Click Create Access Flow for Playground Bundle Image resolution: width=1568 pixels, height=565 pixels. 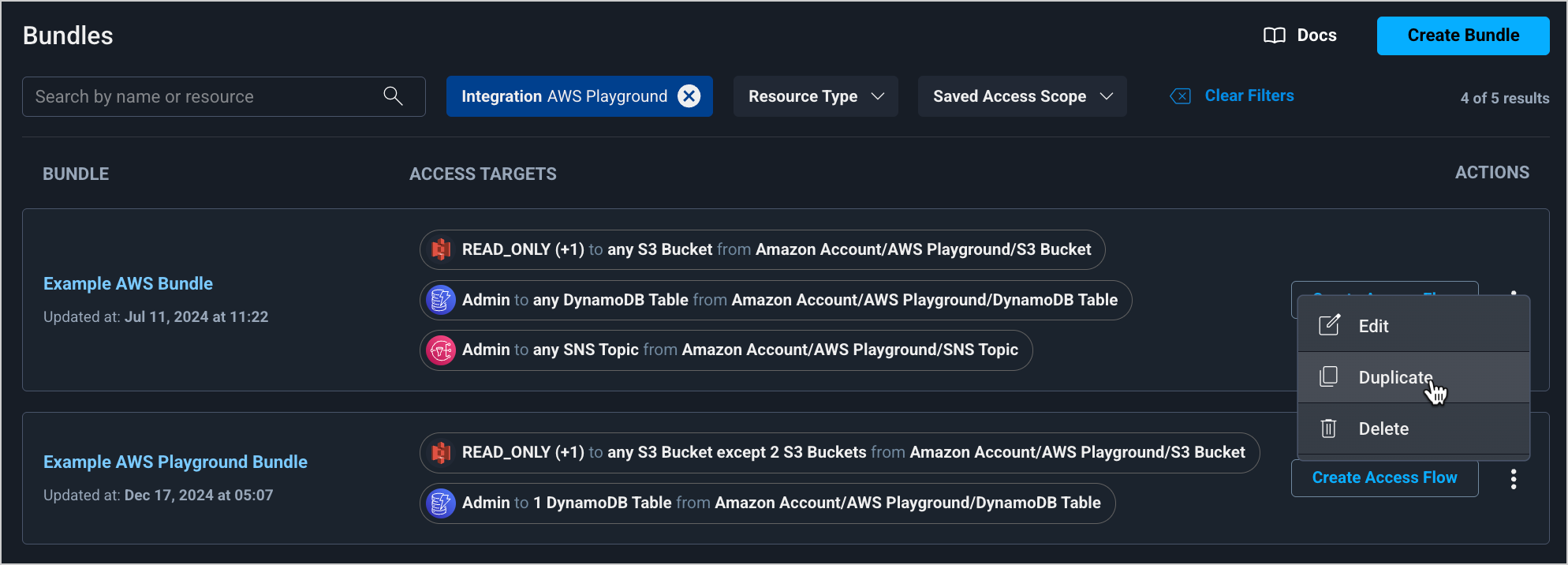point(1384,478)
